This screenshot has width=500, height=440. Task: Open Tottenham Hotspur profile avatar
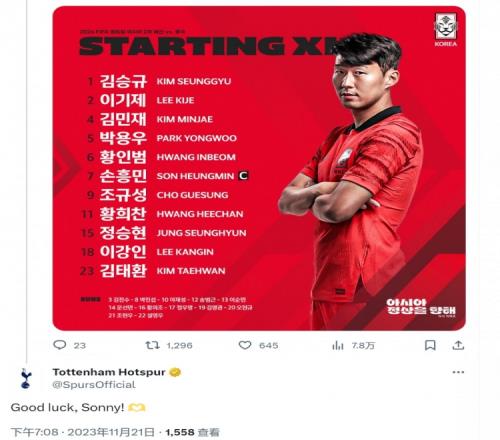[x=25, y=378]
